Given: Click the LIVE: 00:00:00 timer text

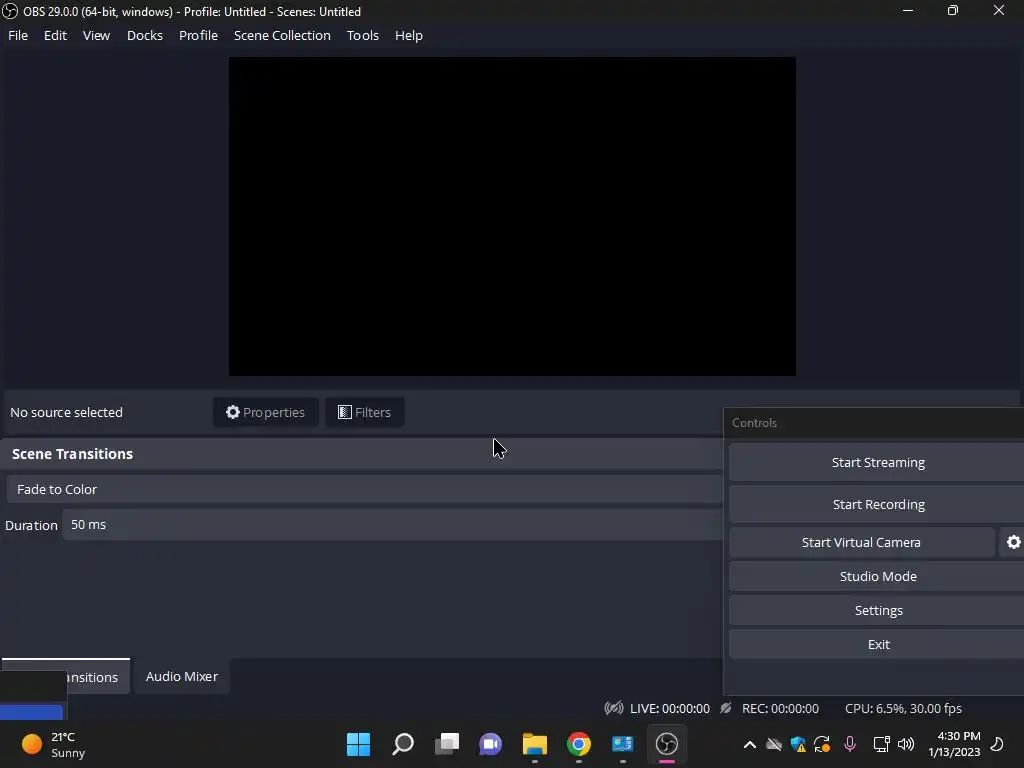Looking at the screenshot, I should coord(669,708).
